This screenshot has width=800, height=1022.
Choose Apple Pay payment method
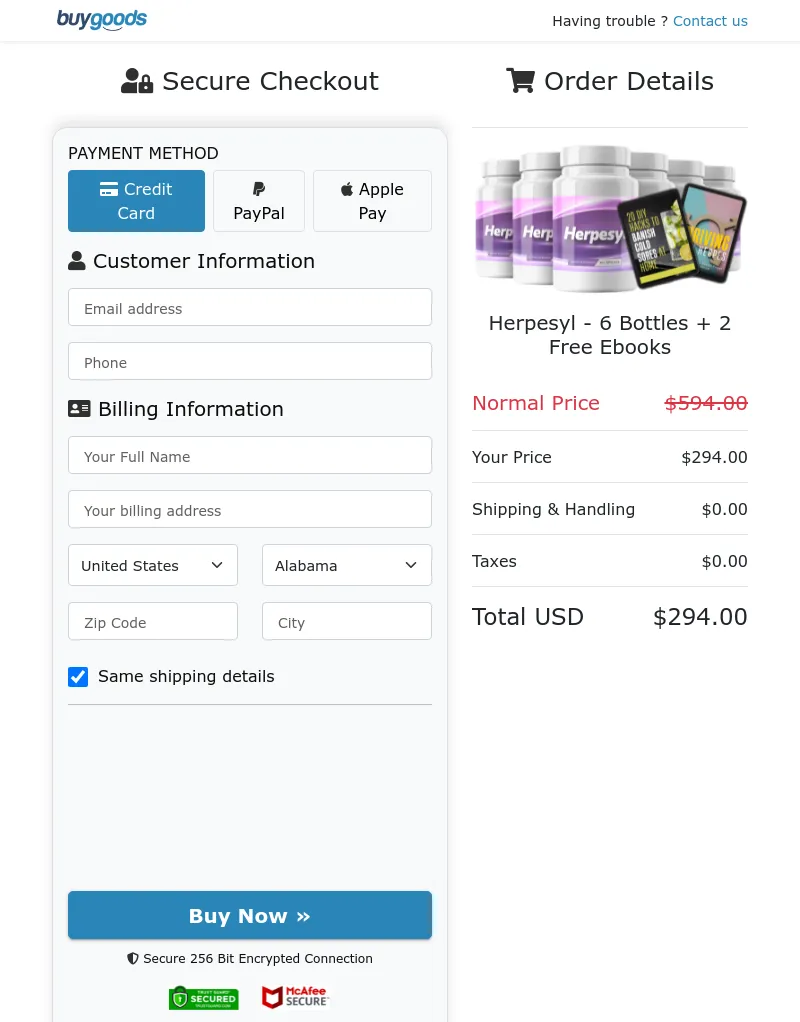point(372,201)
